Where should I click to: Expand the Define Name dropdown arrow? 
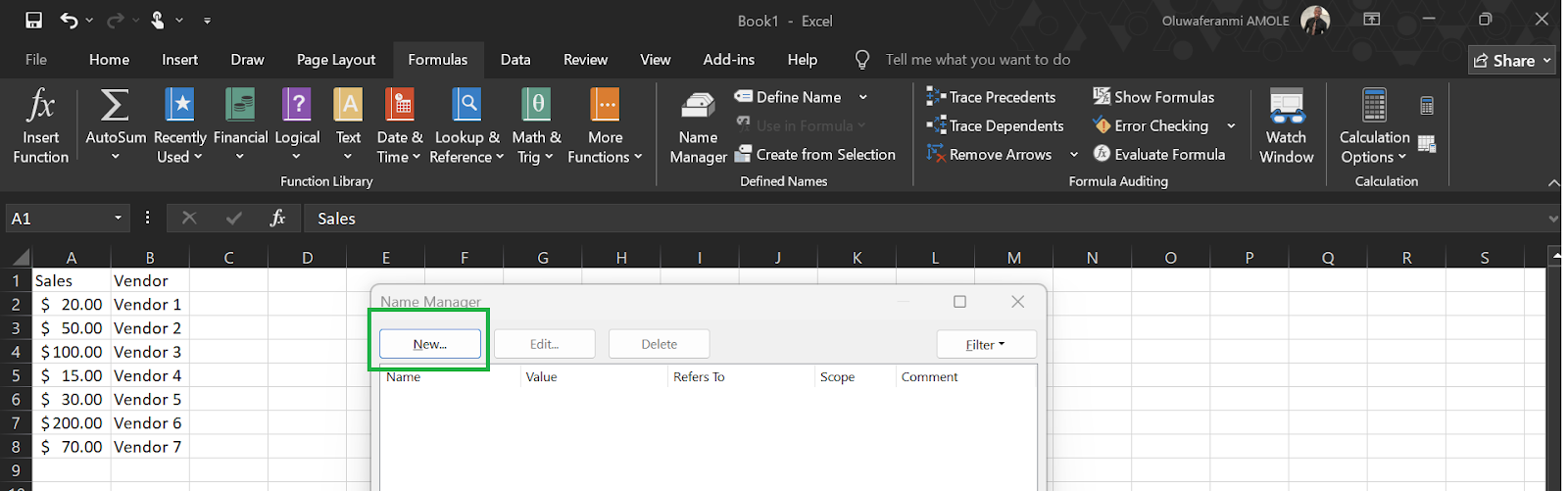[x=863, y=97]
